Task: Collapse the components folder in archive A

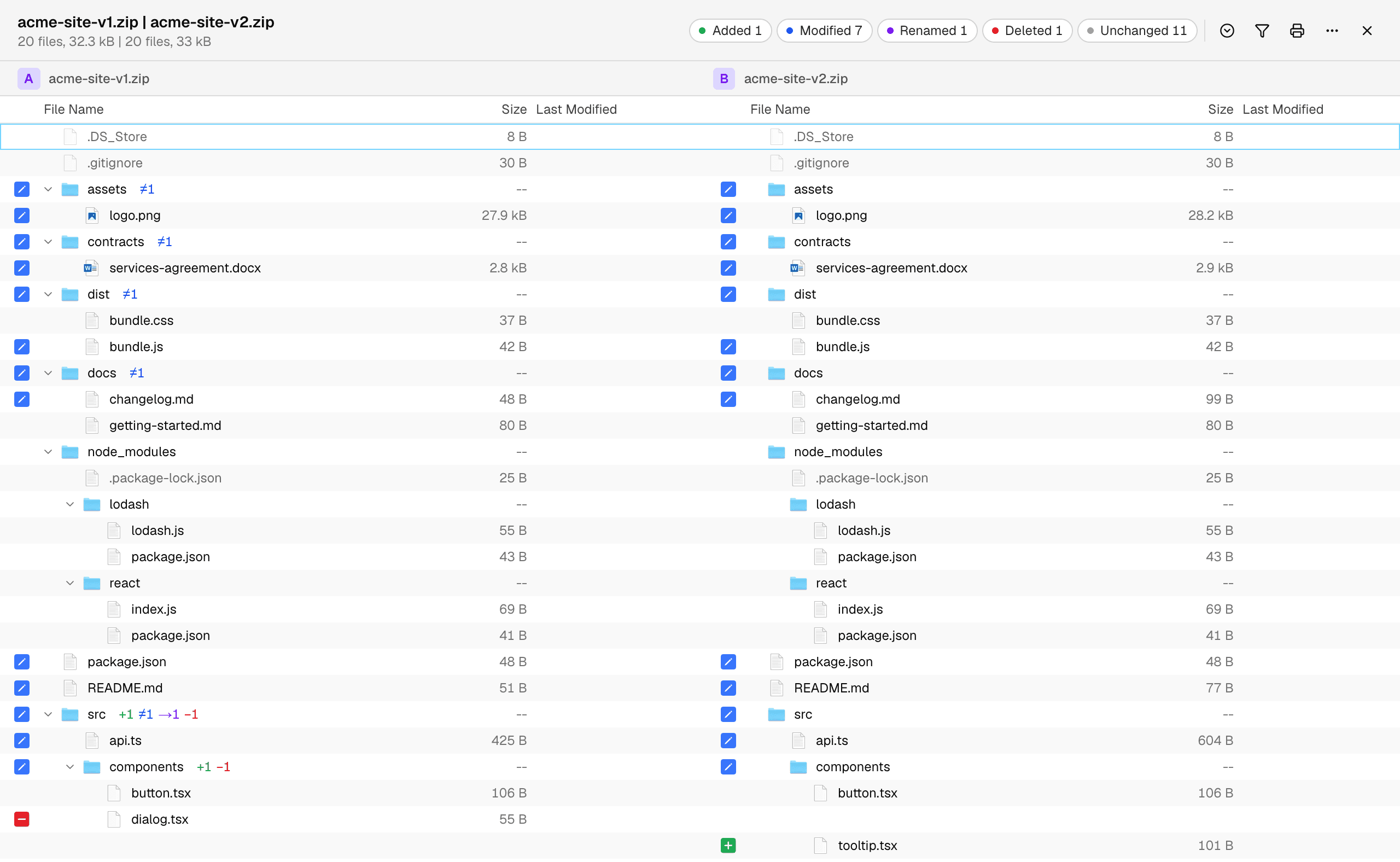Action: pyautogui.click(x=70, y=767)
